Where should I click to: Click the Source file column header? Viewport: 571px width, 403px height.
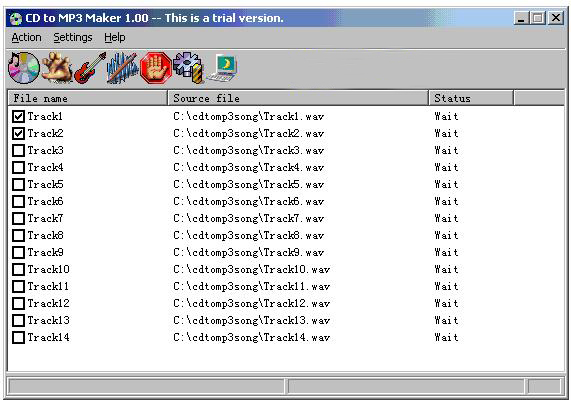(x=298, y=98)
